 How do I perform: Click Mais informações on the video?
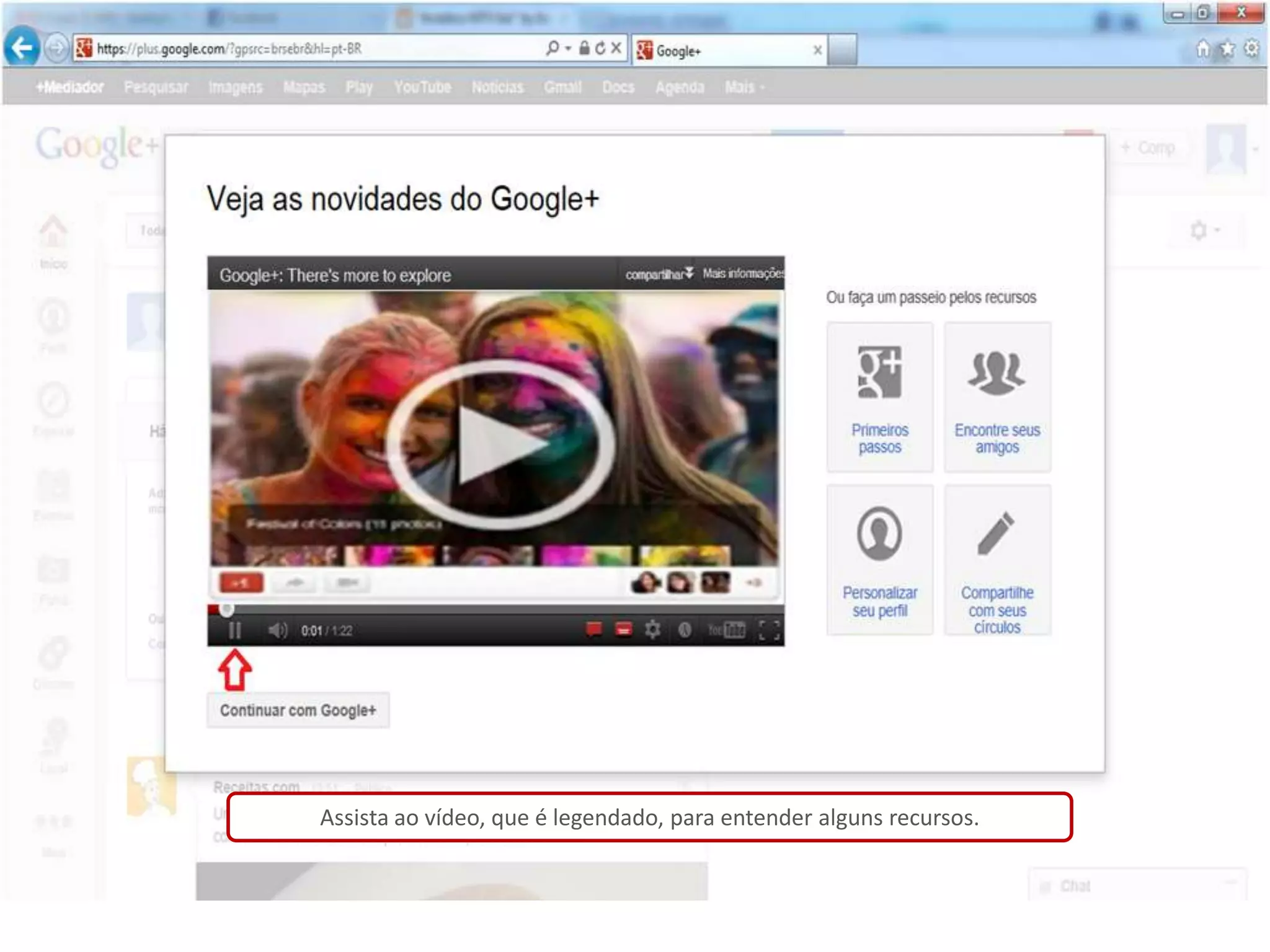[743, 273]
